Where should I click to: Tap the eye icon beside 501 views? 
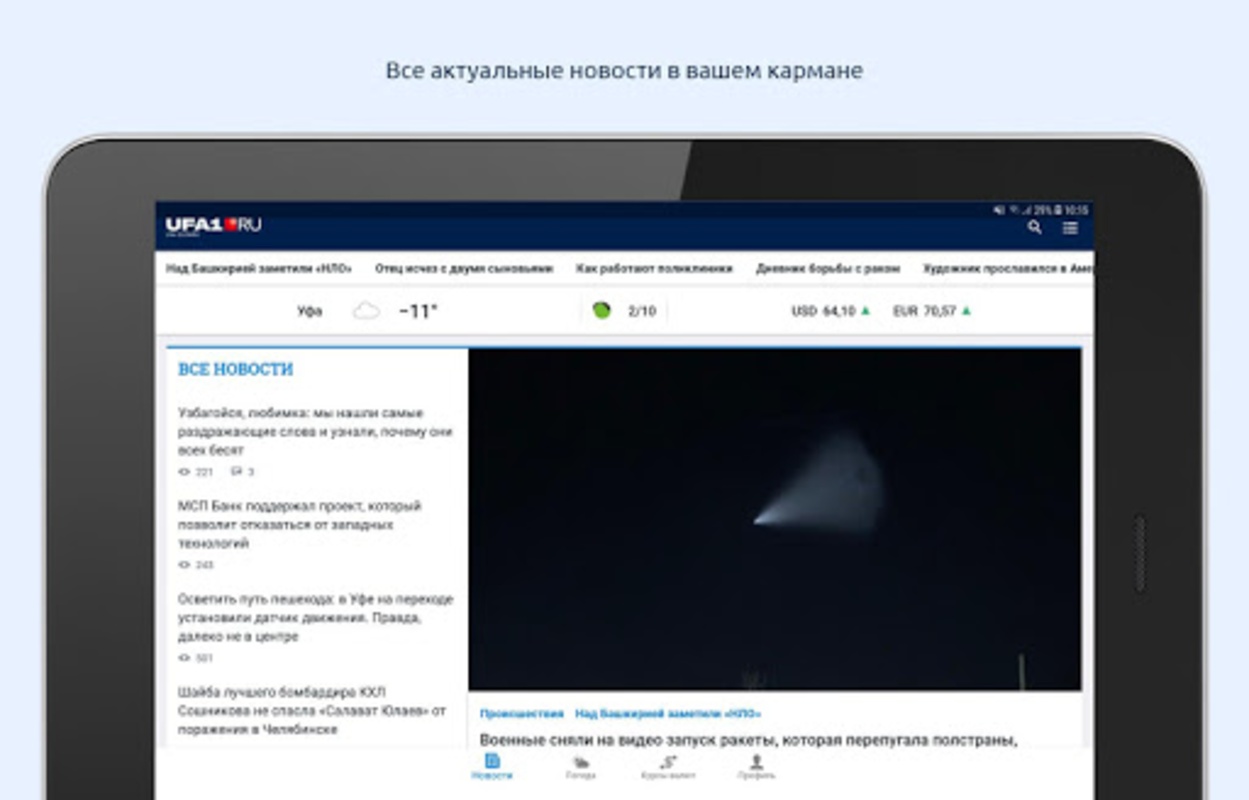click(184, 658)
